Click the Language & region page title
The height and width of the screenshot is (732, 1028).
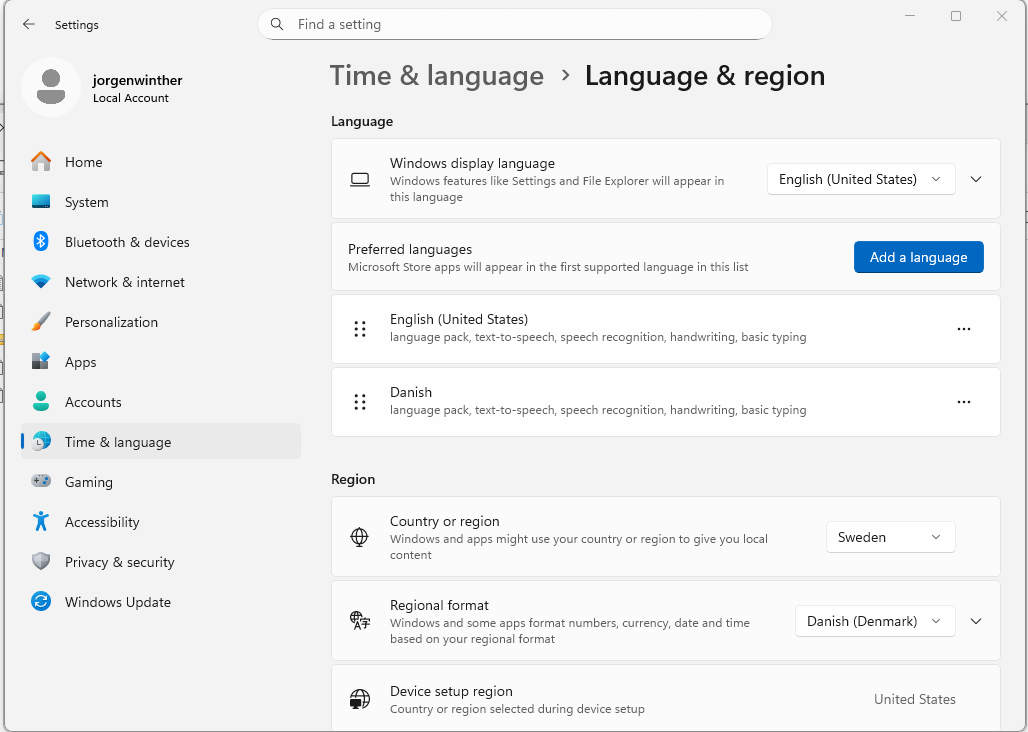tap(705, 76)
